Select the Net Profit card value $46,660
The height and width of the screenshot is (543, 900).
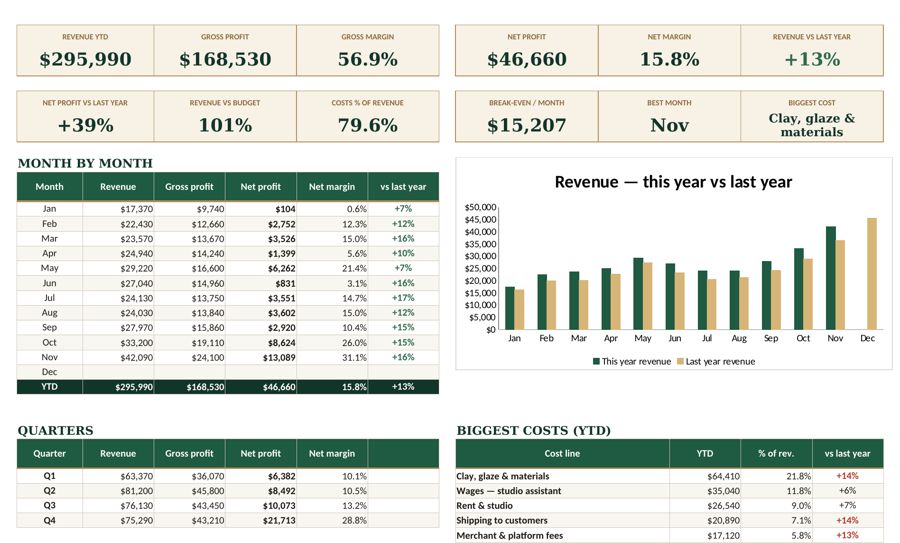click(527, 59)
